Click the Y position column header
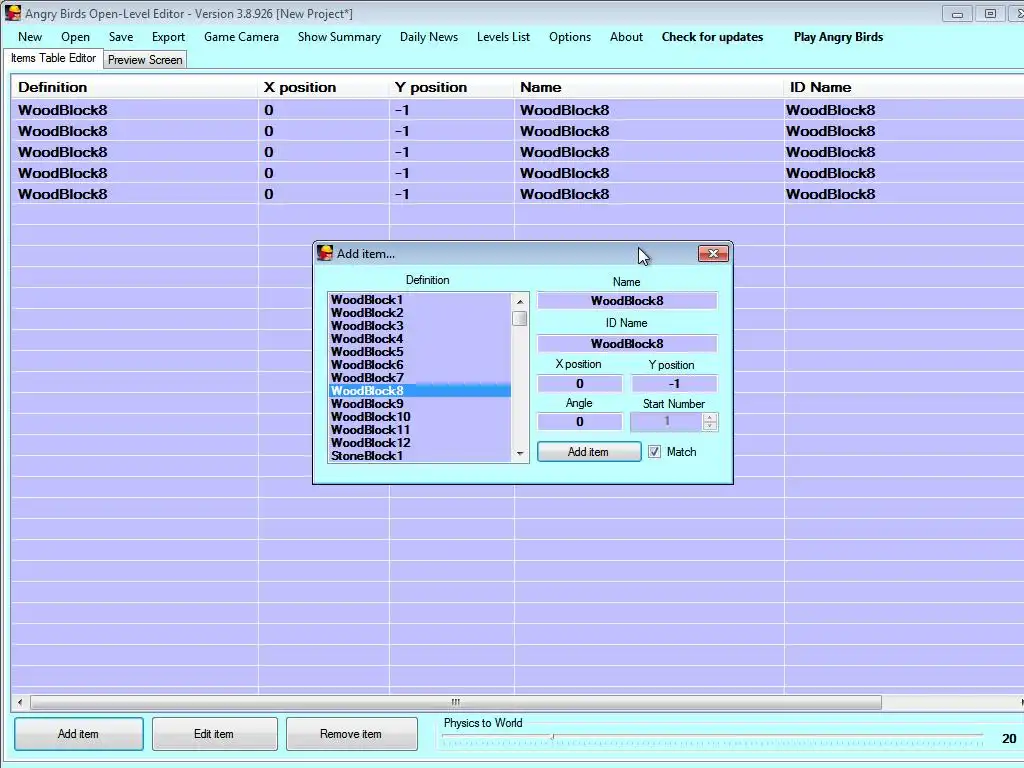1024x768 pixels. pos(452,88)
